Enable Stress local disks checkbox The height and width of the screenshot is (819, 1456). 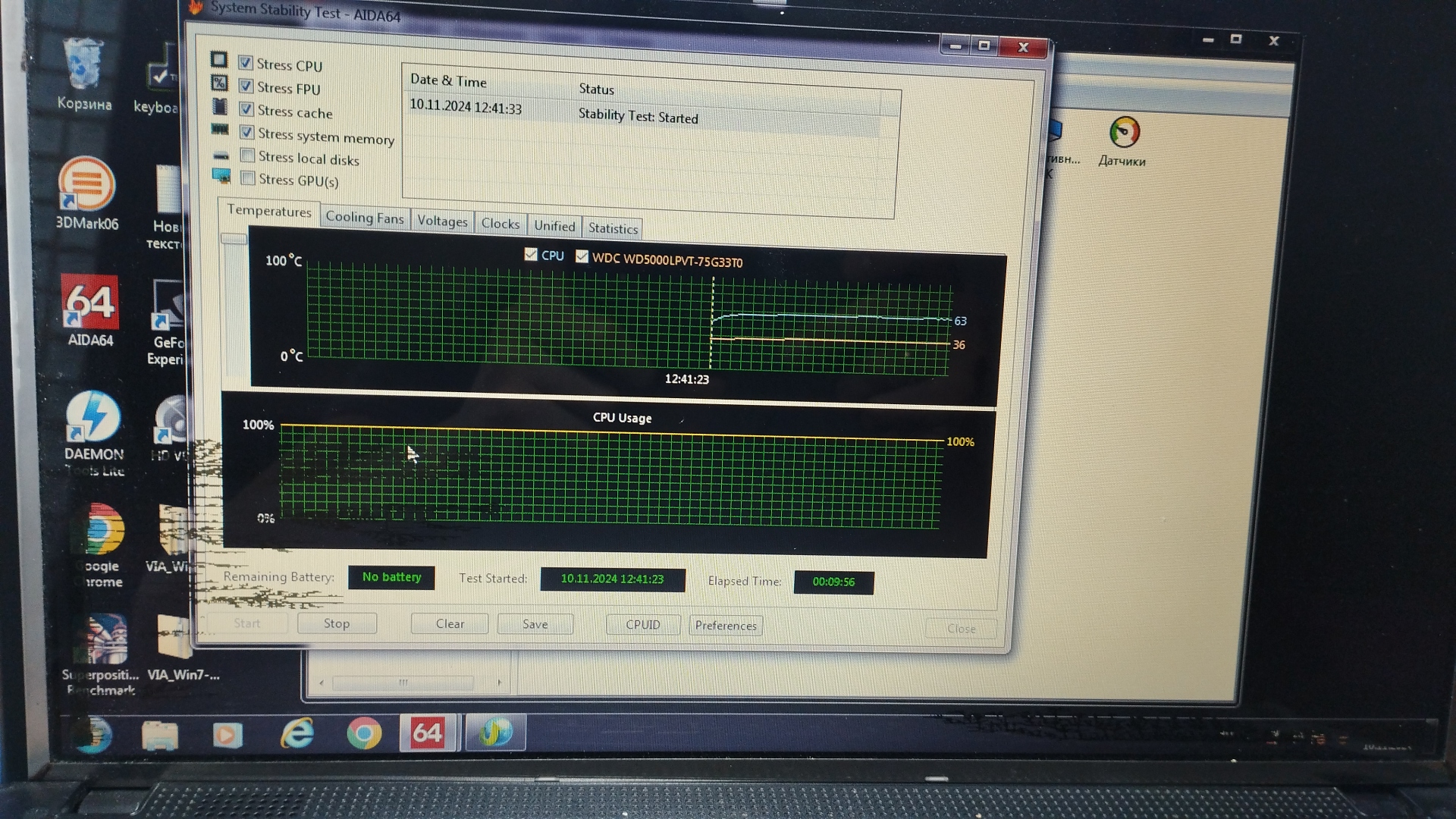click(x=247, y=155)
